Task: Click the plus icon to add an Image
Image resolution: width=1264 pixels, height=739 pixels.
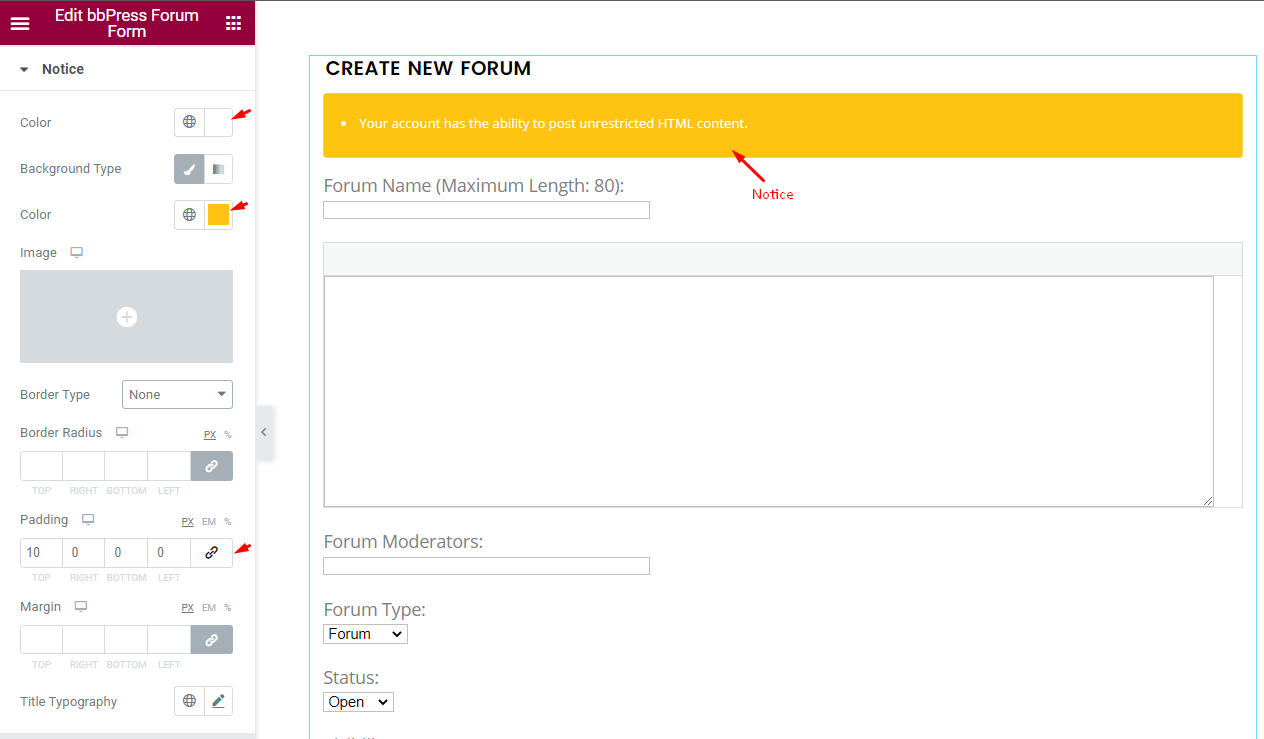Action: pos(126,316)
